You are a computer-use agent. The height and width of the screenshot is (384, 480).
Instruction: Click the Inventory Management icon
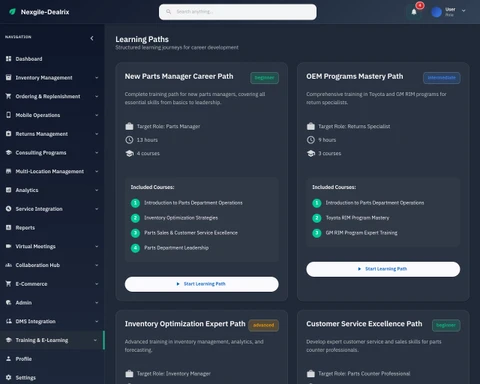9,77
